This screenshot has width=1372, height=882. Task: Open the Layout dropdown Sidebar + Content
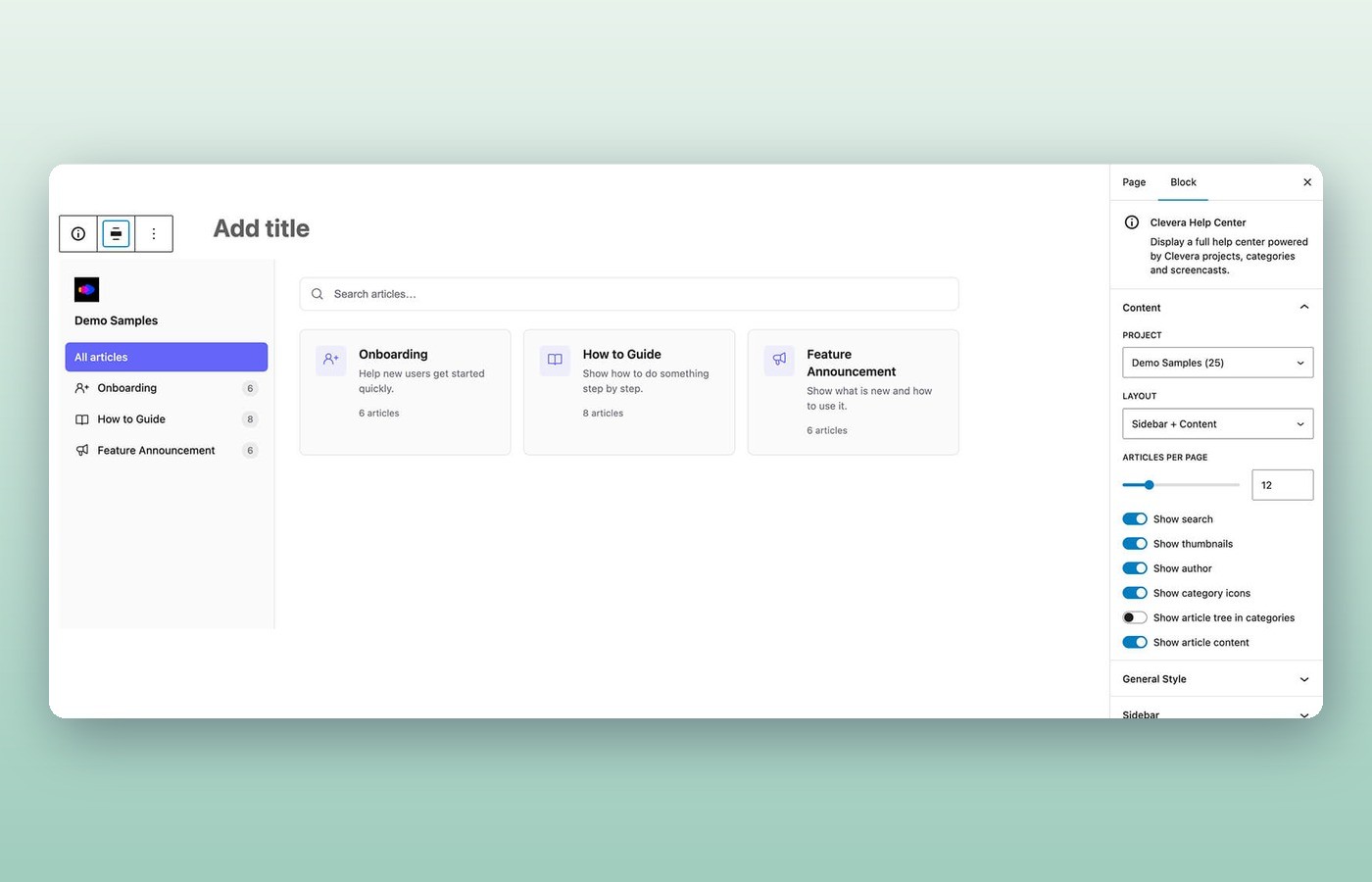[x=1217, y=424]
